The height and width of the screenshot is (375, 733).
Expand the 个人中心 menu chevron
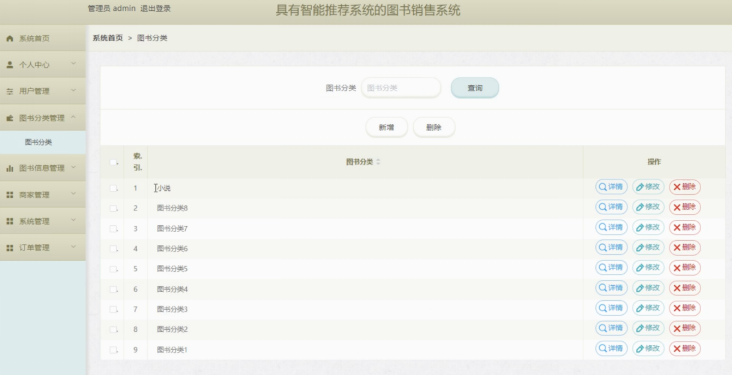[73, 63]
